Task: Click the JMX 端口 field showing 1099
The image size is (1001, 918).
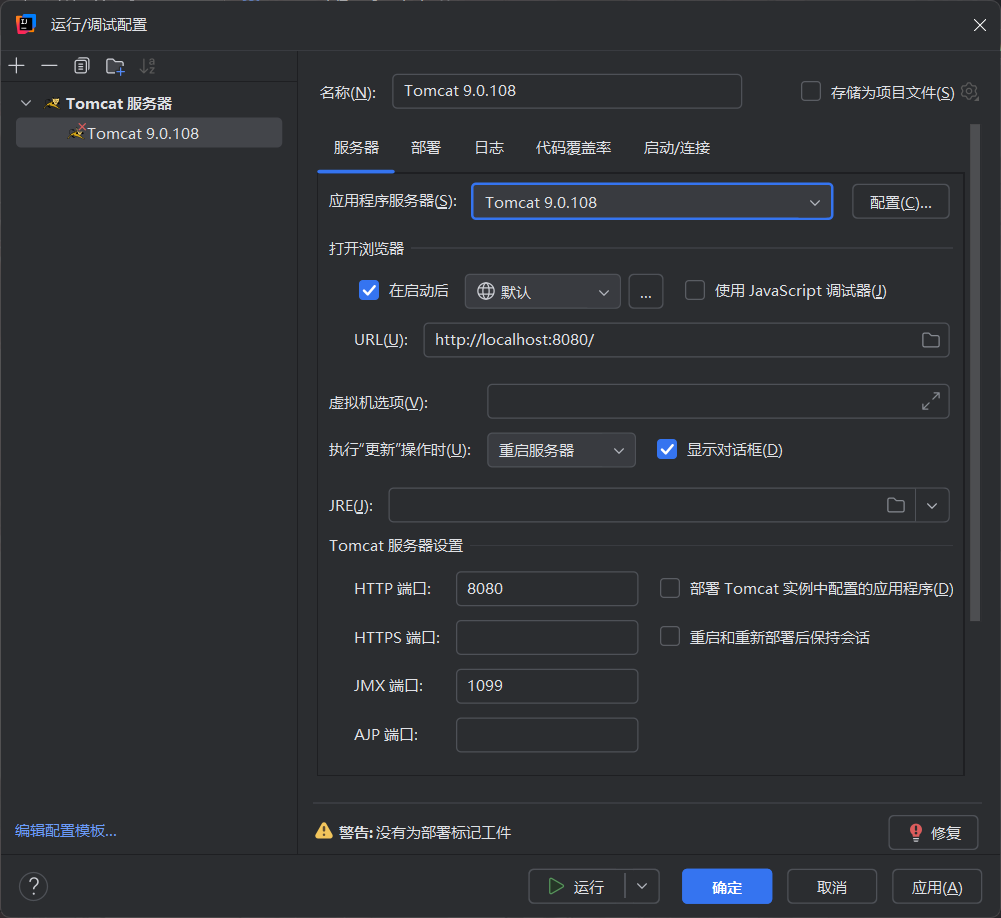Action: pyautogui.click(x=547, y=686)
